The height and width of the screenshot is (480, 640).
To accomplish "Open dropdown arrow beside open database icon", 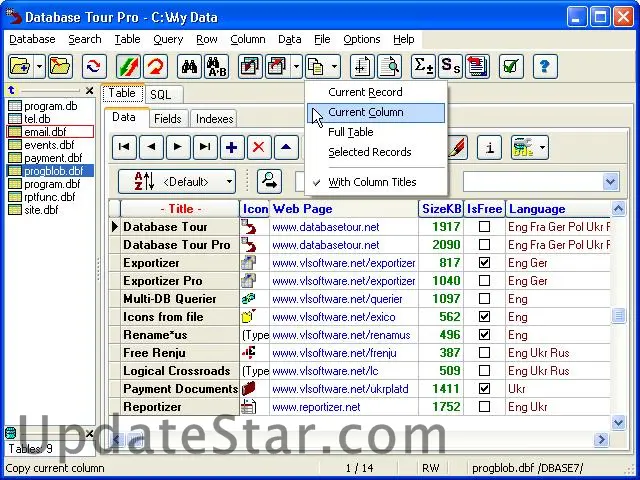I will click(39, 66).
